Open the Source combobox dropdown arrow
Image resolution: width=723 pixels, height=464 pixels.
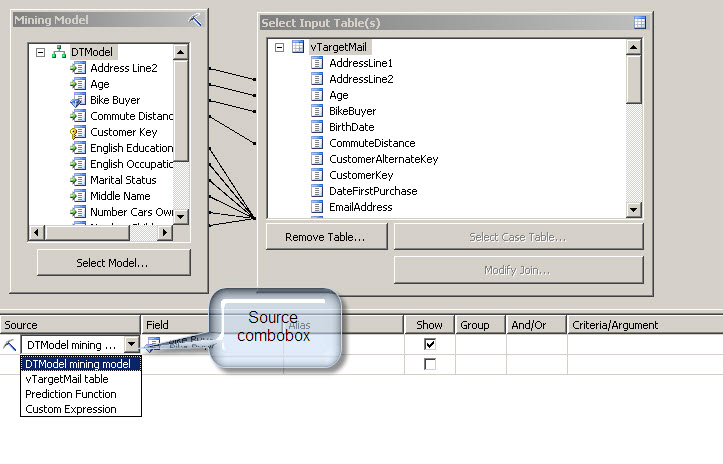131,345
